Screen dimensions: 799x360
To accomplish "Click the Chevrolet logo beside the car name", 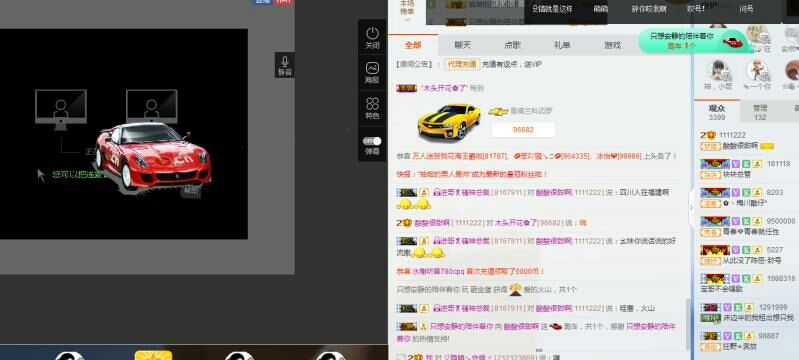I will (x=497, y=111).
